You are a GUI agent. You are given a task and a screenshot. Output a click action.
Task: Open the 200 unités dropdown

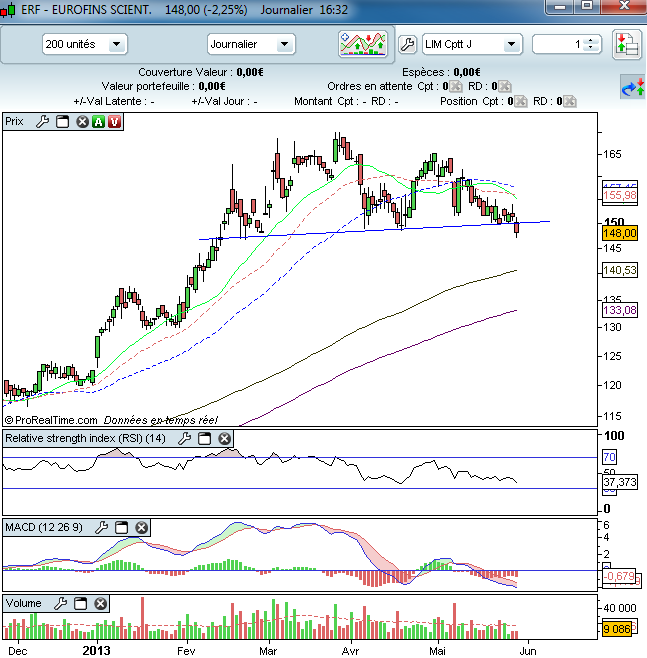84,44
